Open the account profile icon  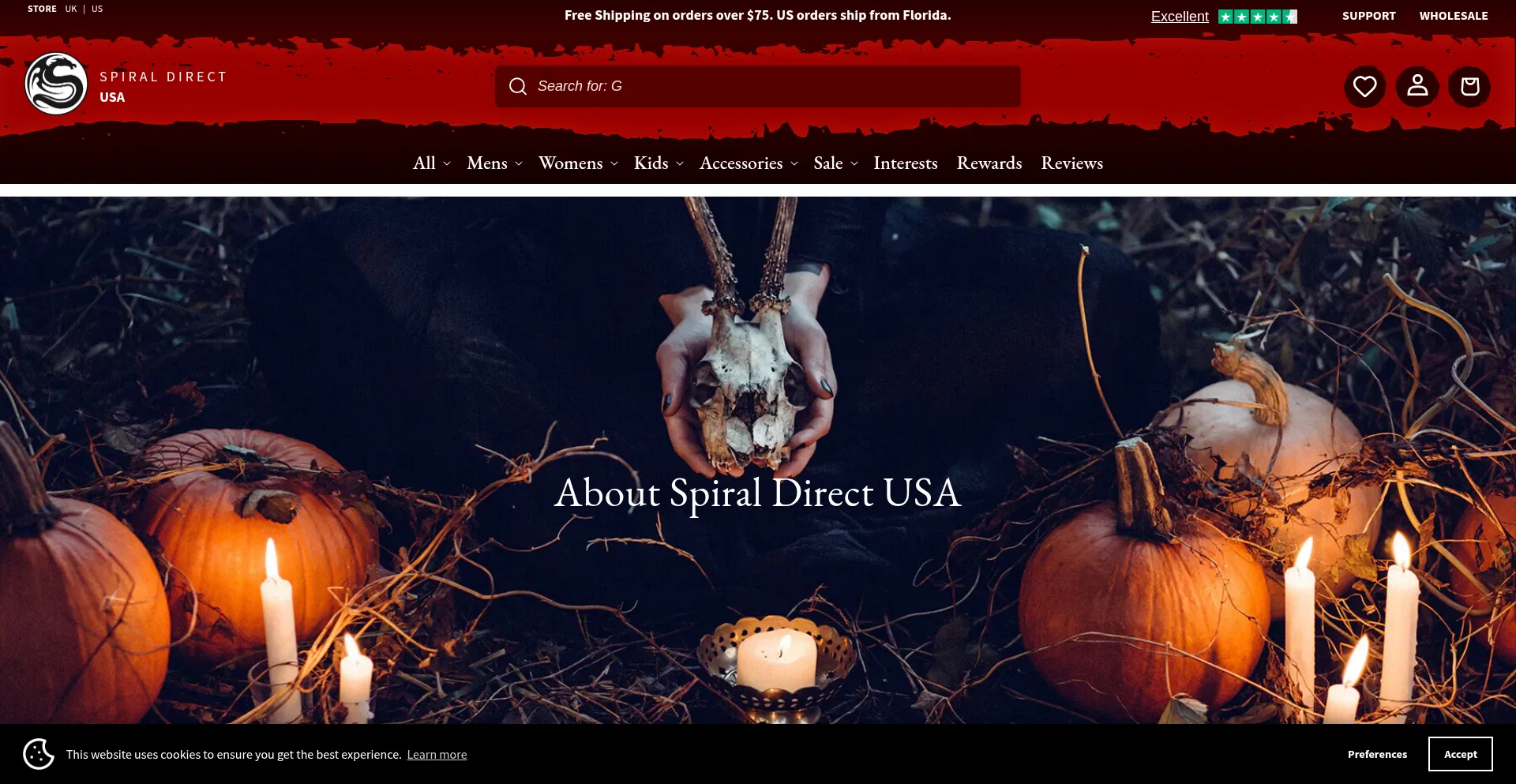[1417, 86]
